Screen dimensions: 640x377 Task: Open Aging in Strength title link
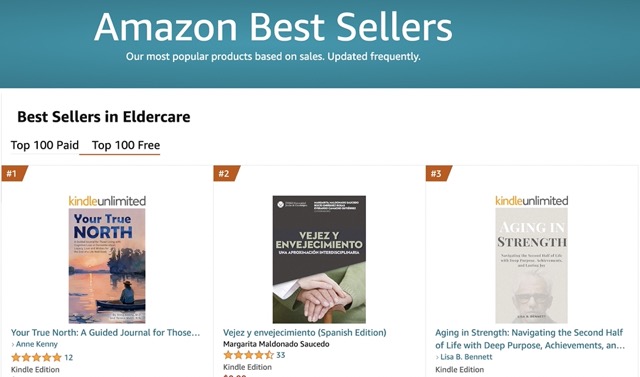coord(530,339)
